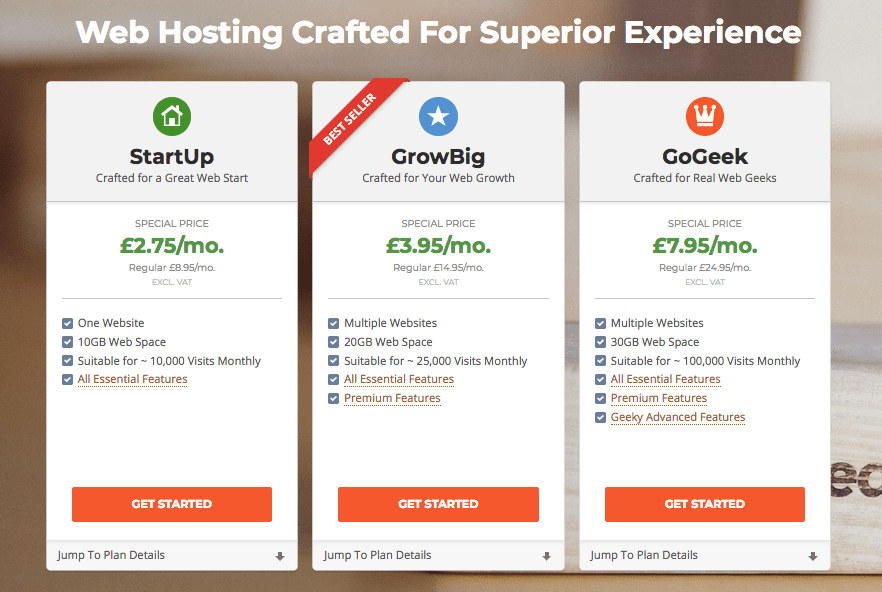Expand GoGeek Jump To Plan Details
The width and height of the screenshot is (882, 592).
point(705,555)
